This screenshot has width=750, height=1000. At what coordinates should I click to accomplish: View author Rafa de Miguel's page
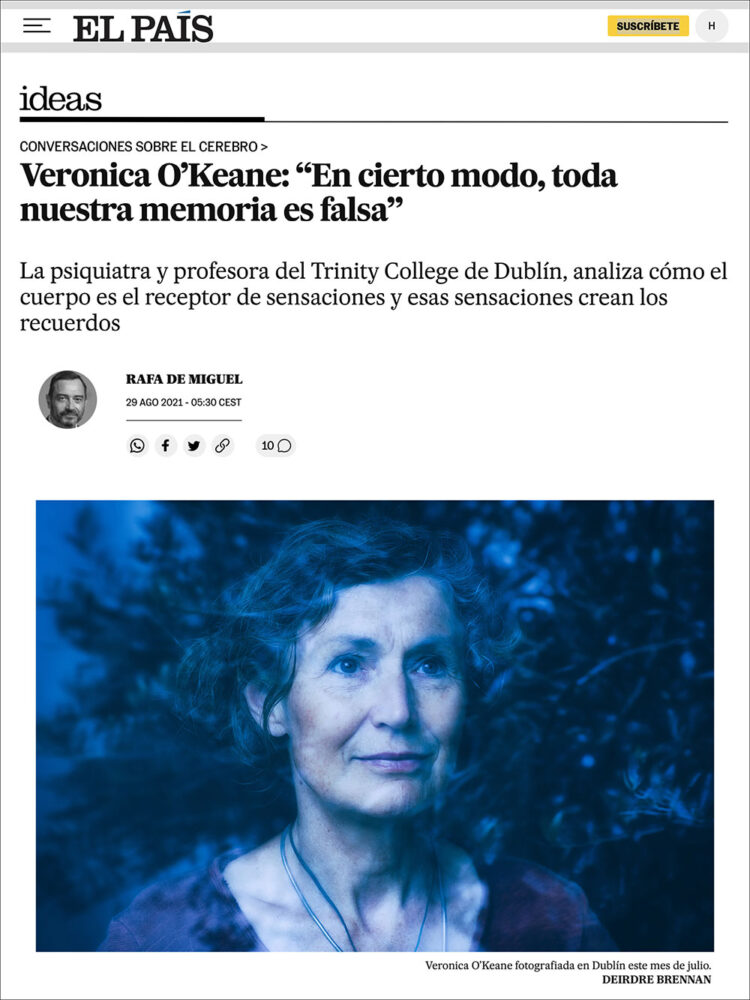pos(184,379)
